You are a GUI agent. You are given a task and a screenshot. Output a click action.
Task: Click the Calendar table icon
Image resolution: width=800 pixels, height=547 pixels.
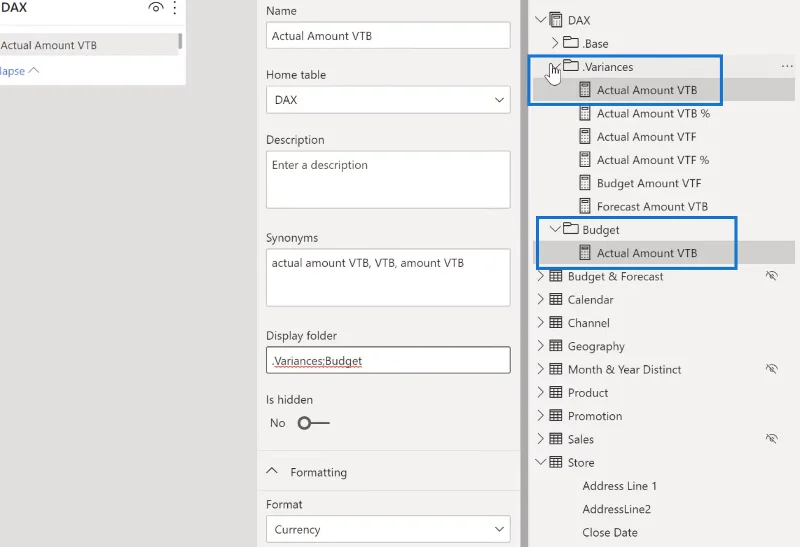(556, 299)
